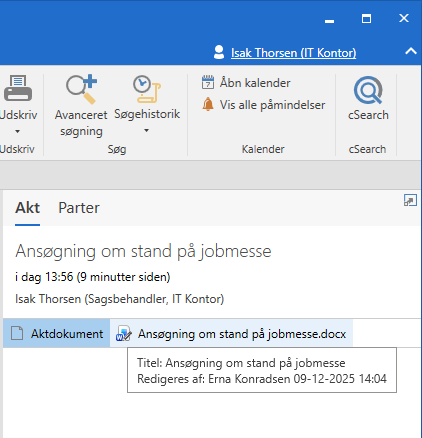Click the Åbn kalender calendar icon

[x=208, y=82]
